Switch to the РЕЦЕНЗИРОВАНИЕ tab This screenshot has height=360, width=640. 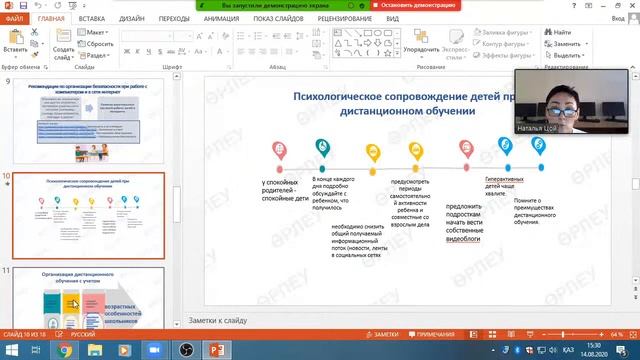click(345, 19)
